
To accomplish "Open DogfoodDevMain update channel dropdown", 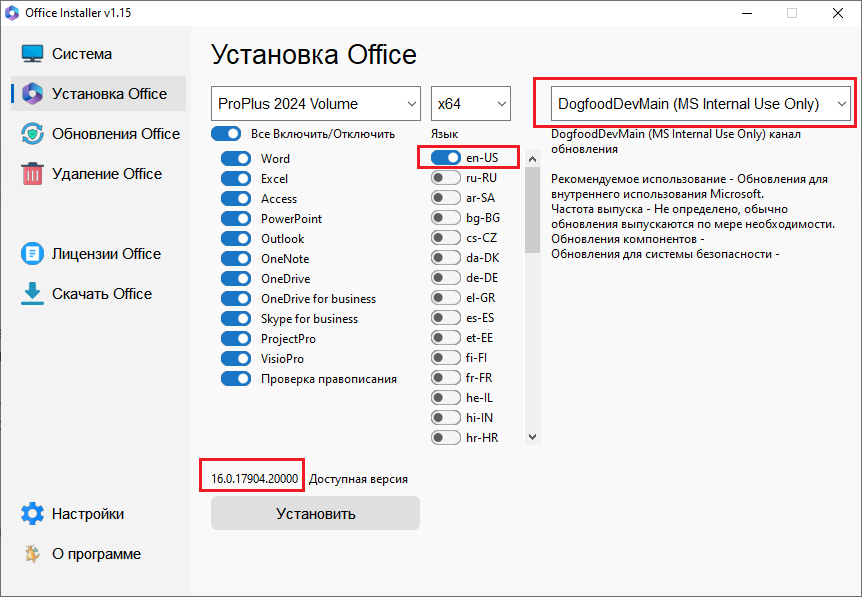I will coord(701,103).
